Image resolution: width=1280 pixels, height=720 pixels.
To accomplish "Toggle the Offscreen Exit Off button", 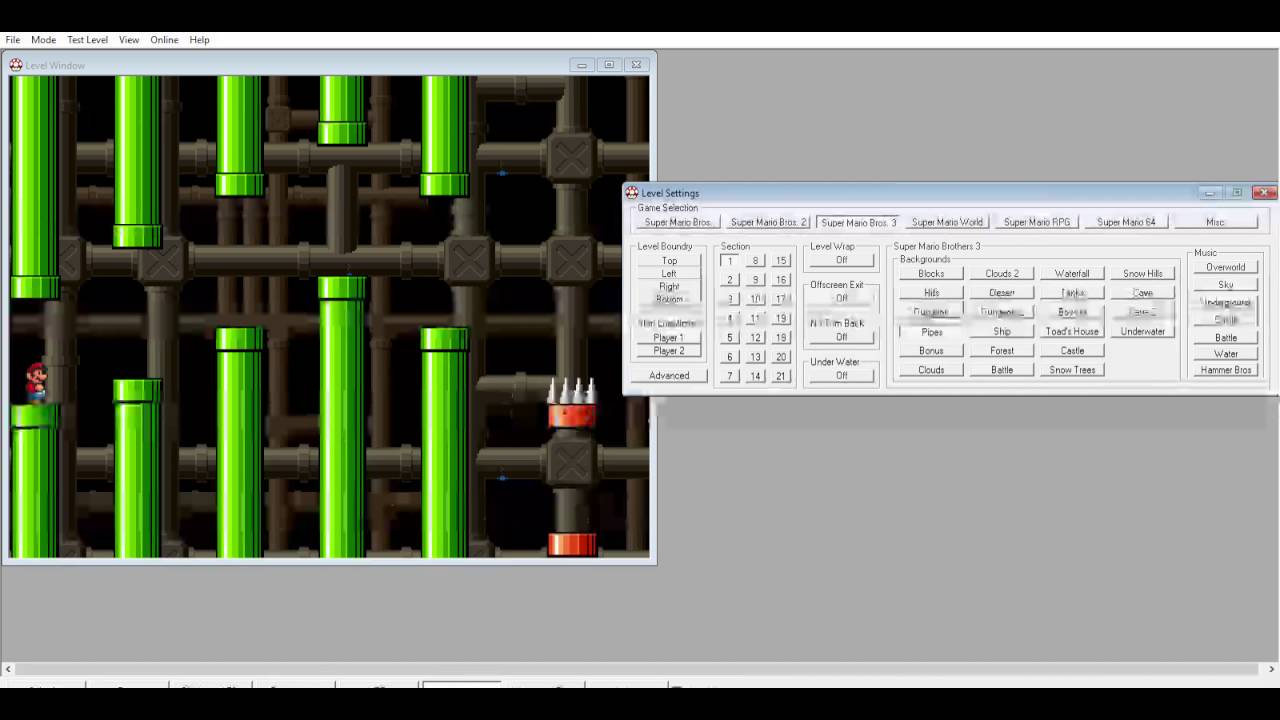I will pos(841,298).
